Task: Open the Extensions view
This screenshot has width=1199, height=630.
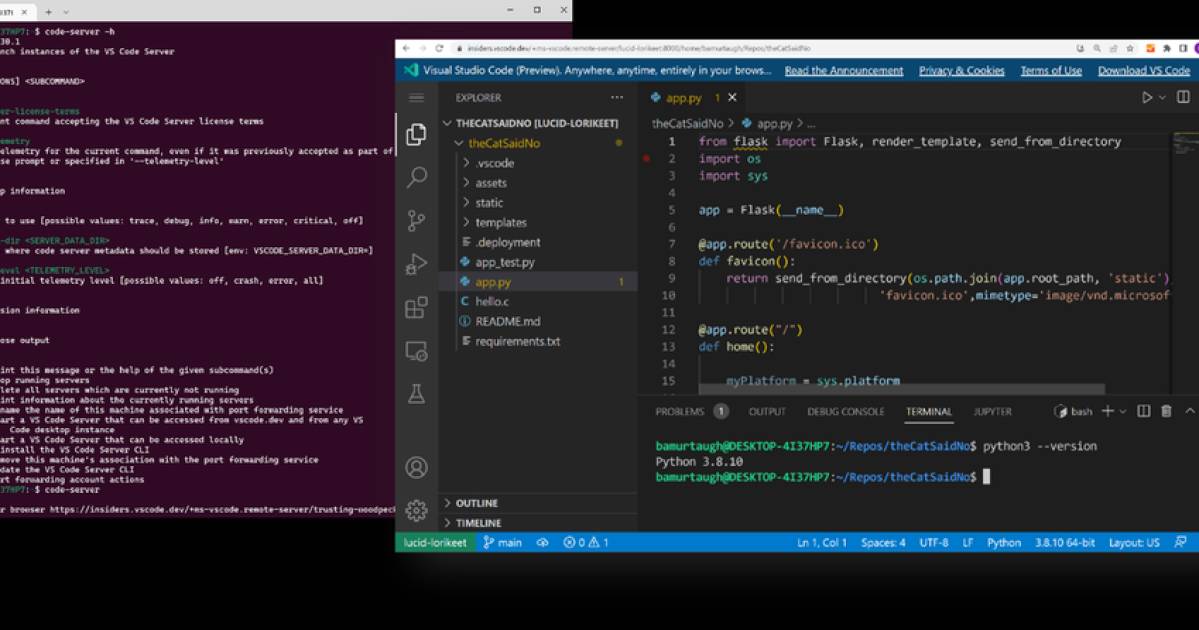Action: click(417, 308)
